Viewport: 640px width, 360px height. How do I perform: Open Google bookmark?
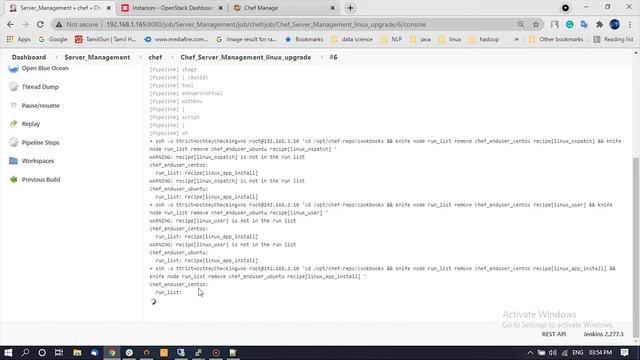click(x=53, y=39)
